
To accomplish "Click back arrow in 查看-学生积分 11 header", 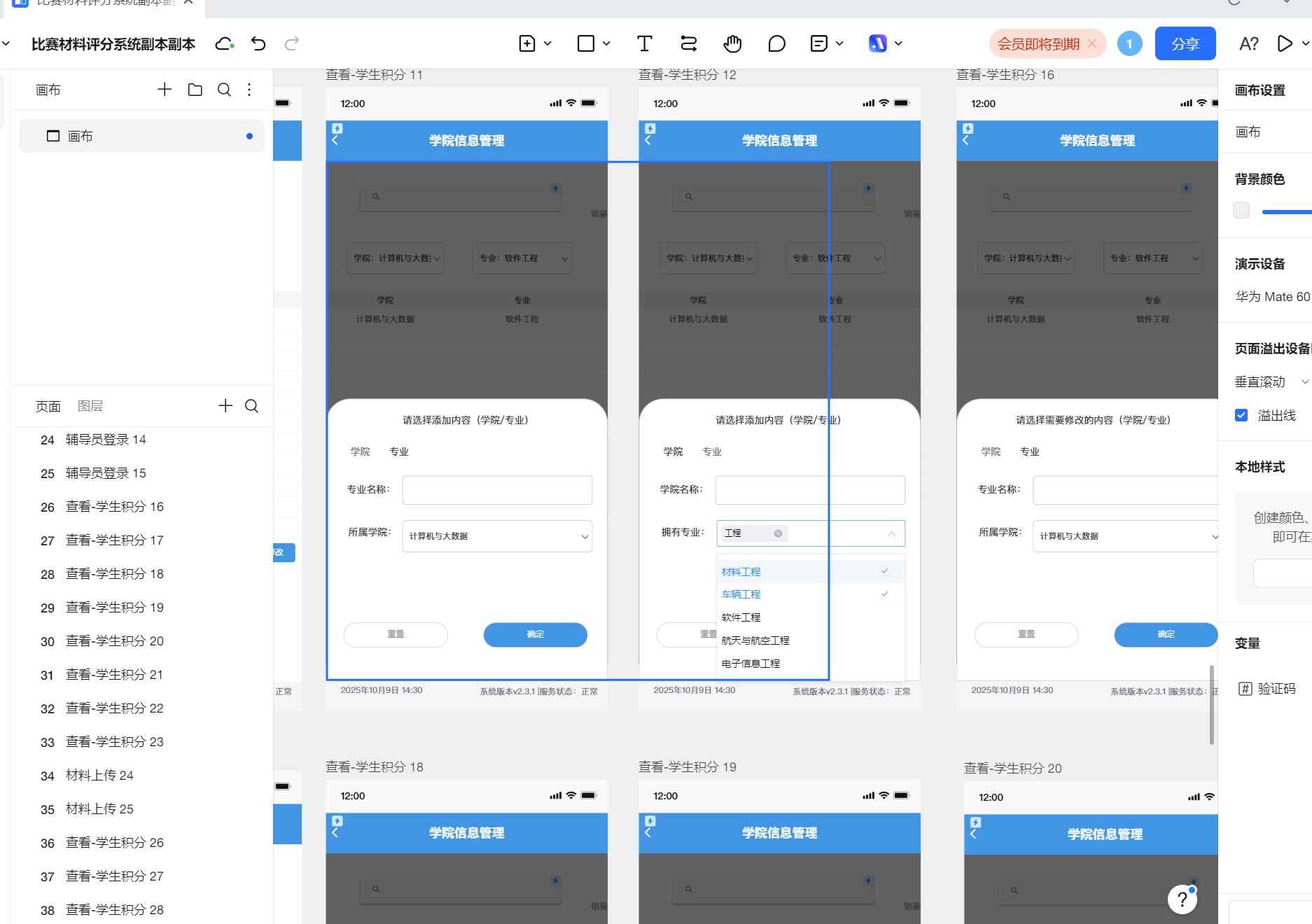I will [335, 141].
